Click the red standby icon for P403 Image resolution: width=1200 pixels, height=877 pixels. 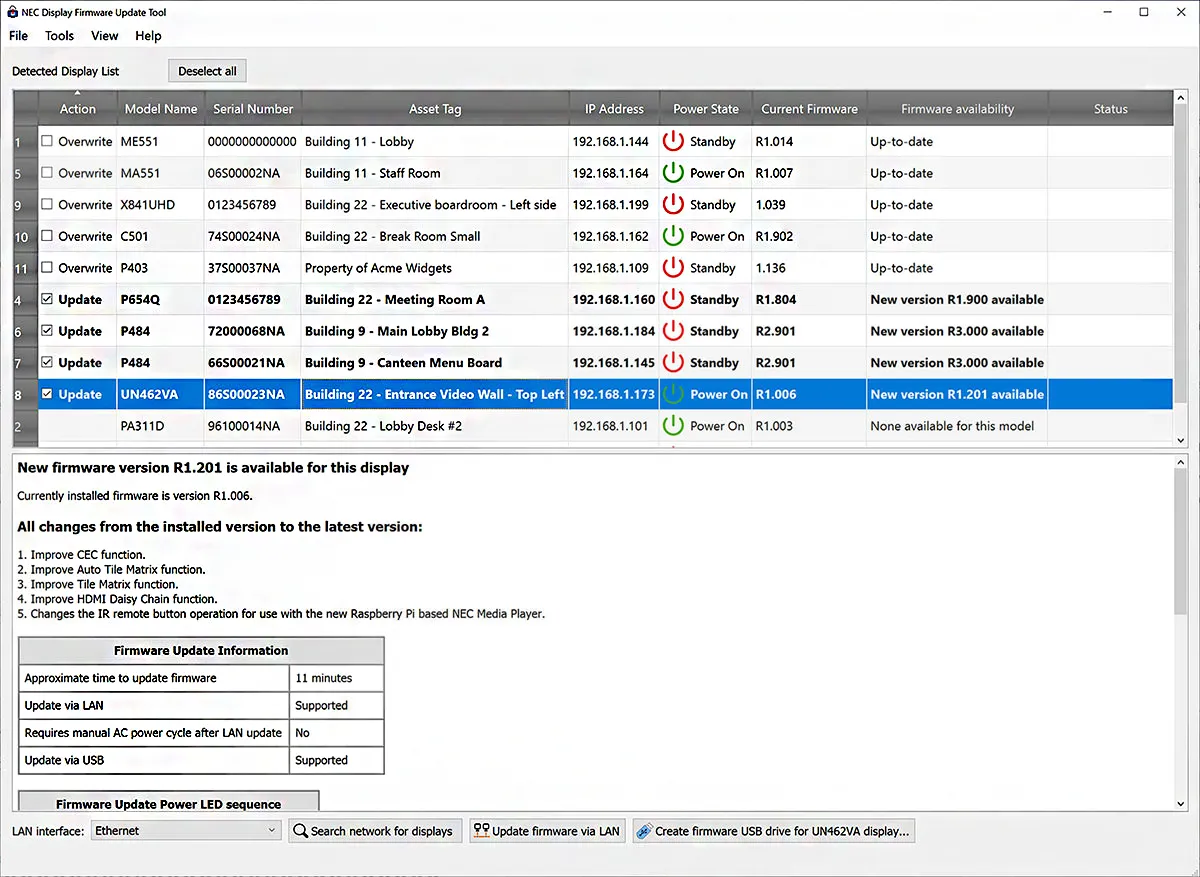673,268
